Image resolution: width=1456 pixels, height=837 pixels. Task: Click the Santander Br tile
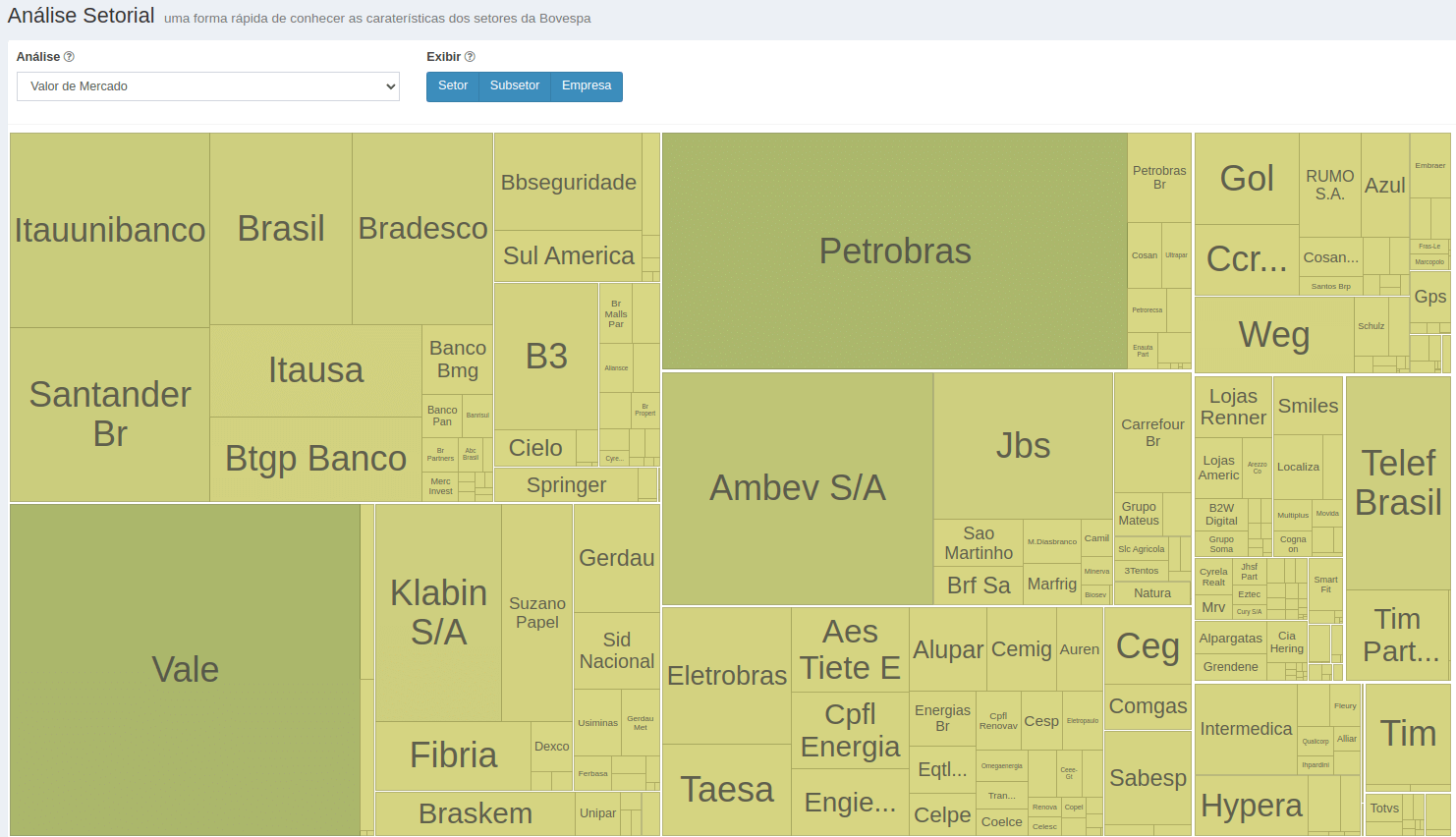pos(110,415)
